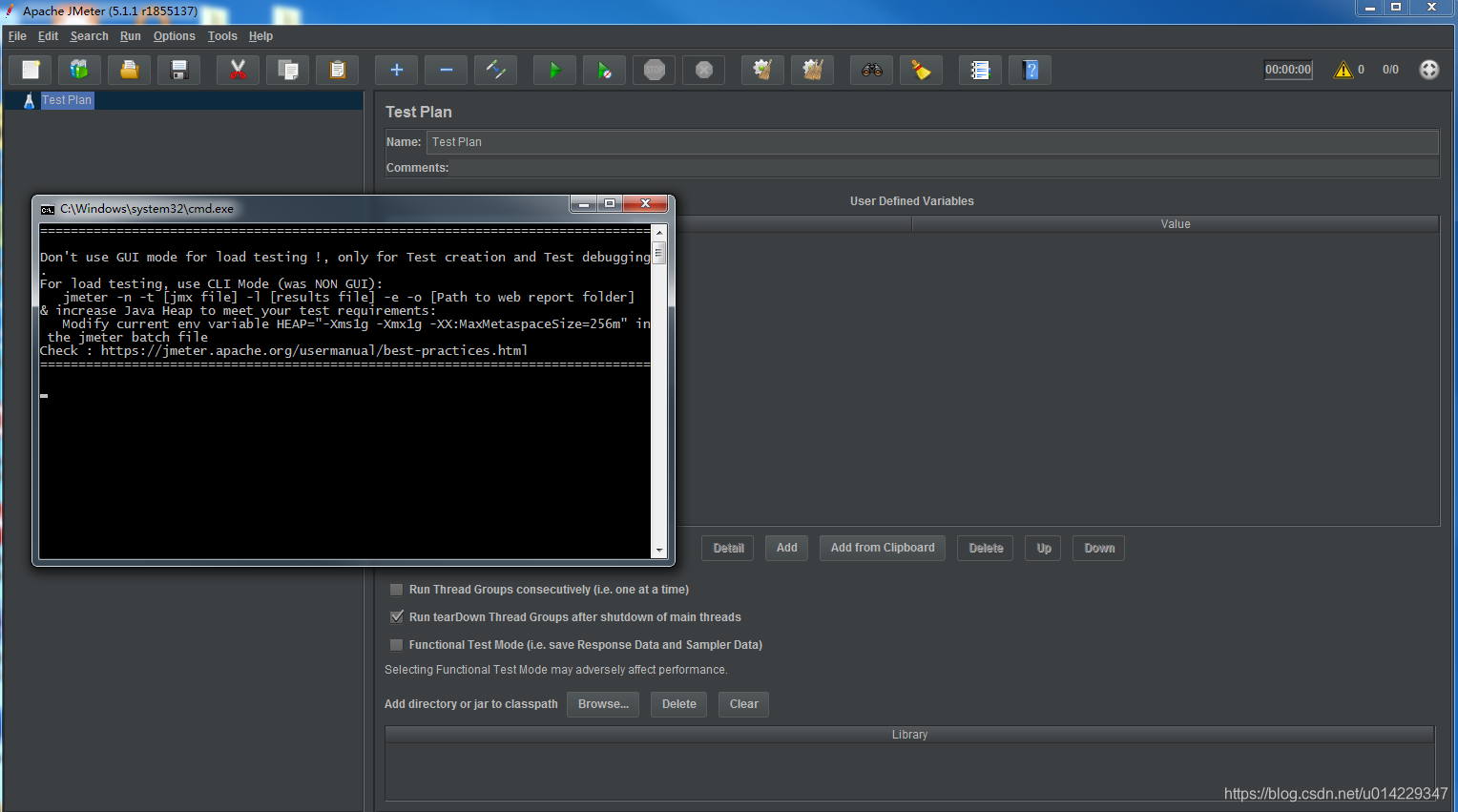Click the error count "0" beside the warning icon
Screen dimensions: 1458x812
click(1361, 70)
